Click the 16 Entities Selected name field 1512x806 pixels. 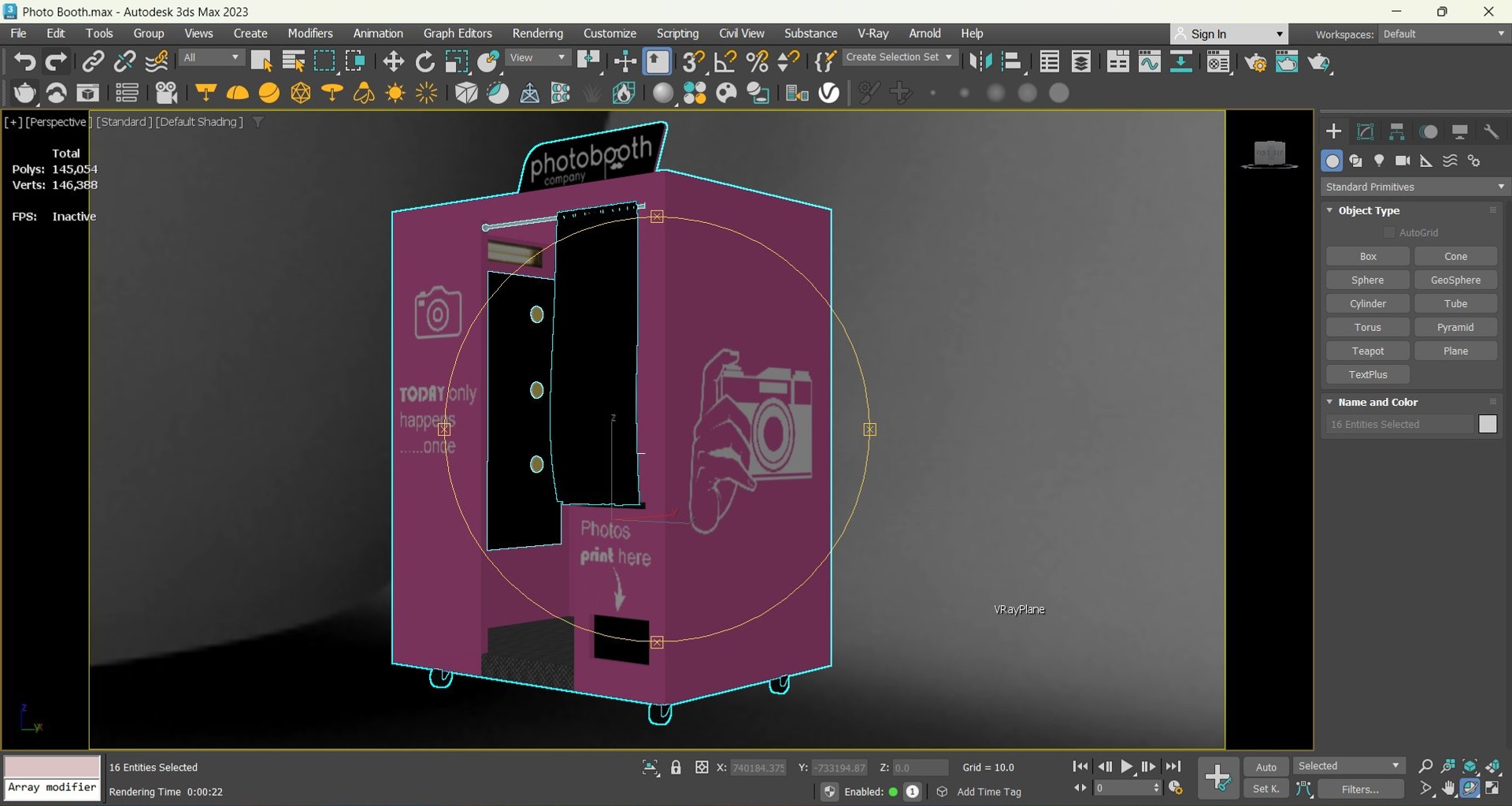[x=1399, y=424]
